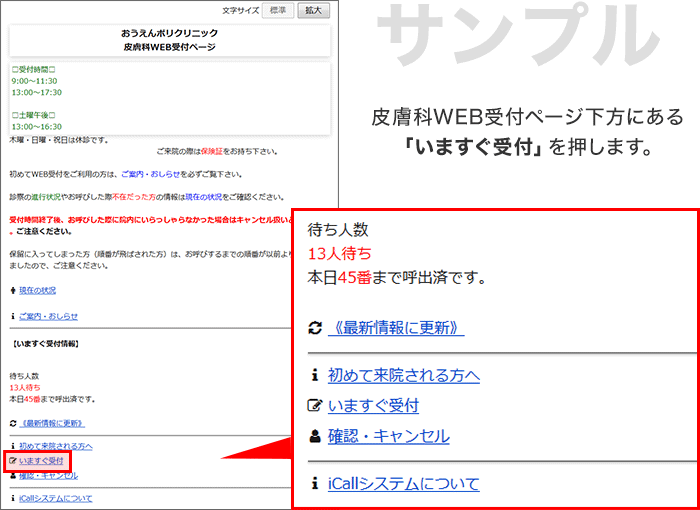Follow inline ご案内・おしらせ link in 初めてWEB受付 sentence
The height and width of the screenshot is (510, 700).
[x=150, y=174]
